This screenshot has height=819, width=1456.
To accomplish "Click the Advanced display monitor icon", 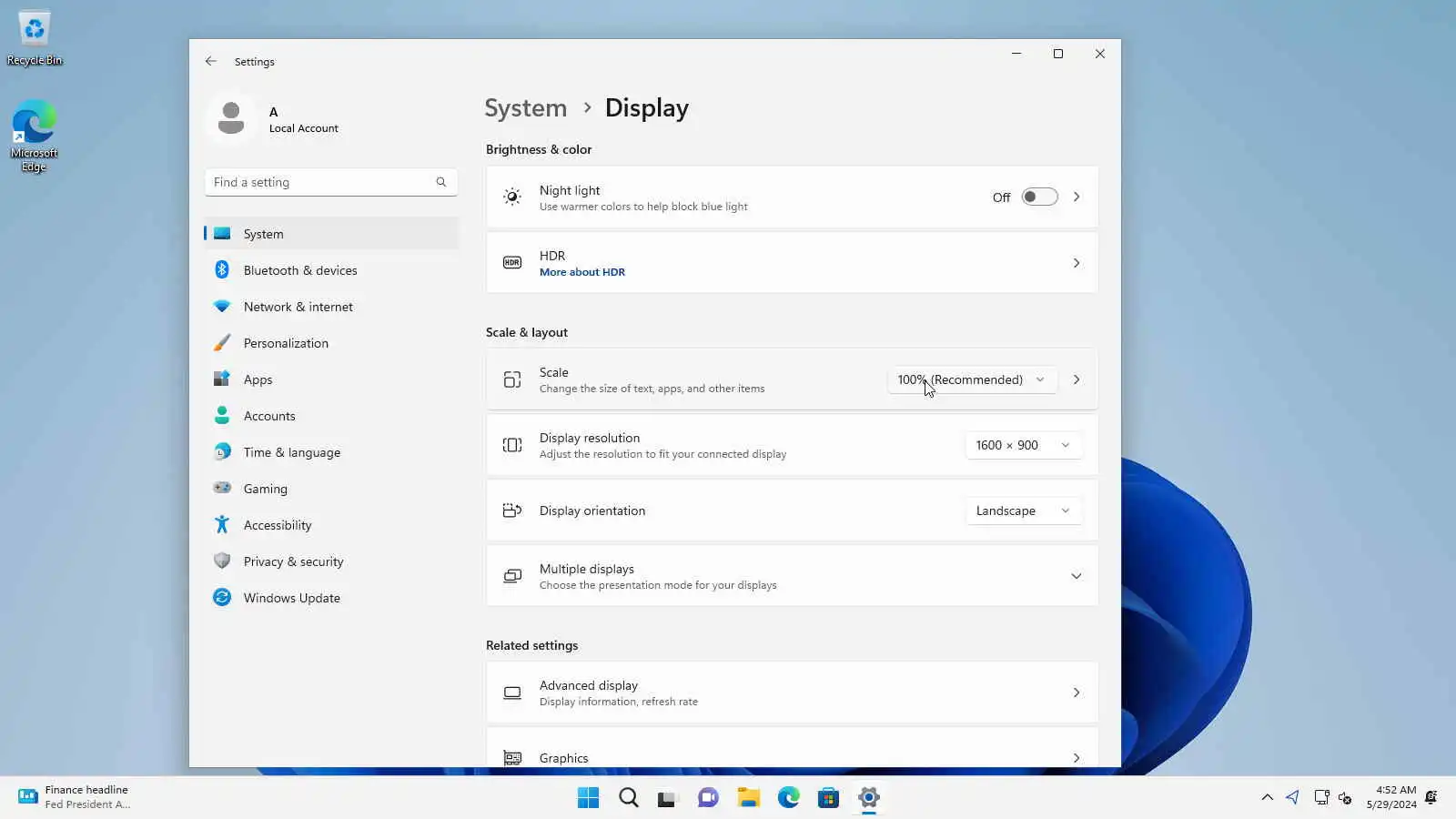I will pyautogui.click(x=512, y=693).
